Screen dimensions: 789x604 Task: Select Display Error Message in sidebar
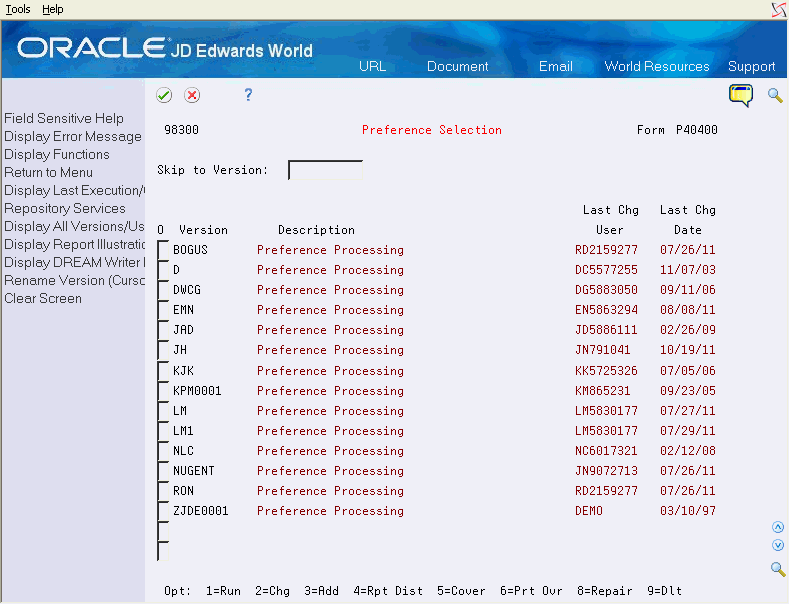pos(73,136)
